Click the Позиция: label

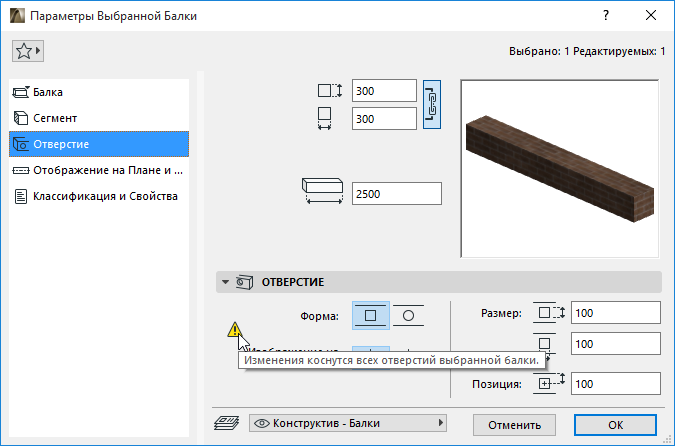[497, 384]
